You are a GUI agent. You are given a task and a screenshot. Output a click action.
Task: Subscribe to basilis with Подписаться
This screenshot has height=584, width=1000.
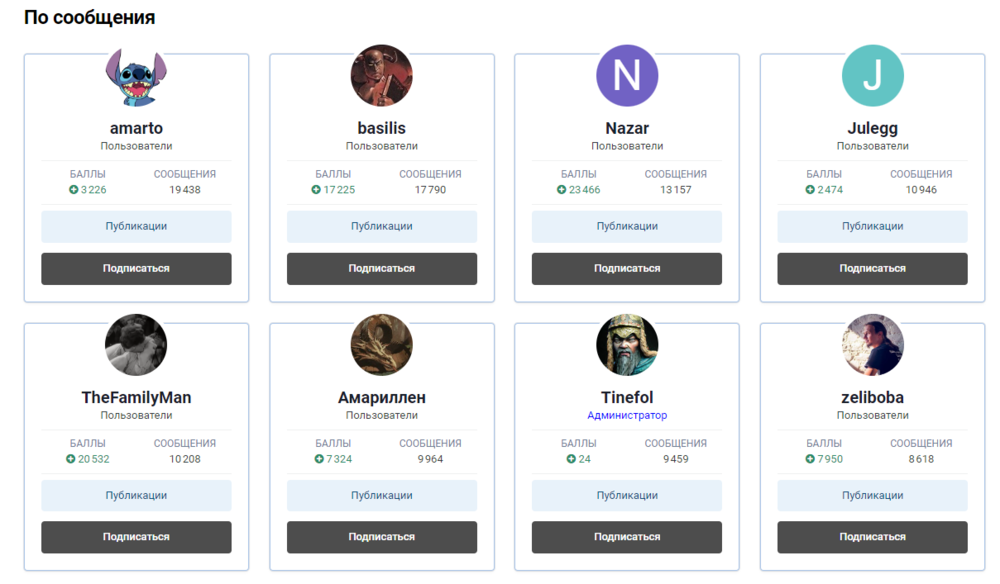(x=382, y=268)
